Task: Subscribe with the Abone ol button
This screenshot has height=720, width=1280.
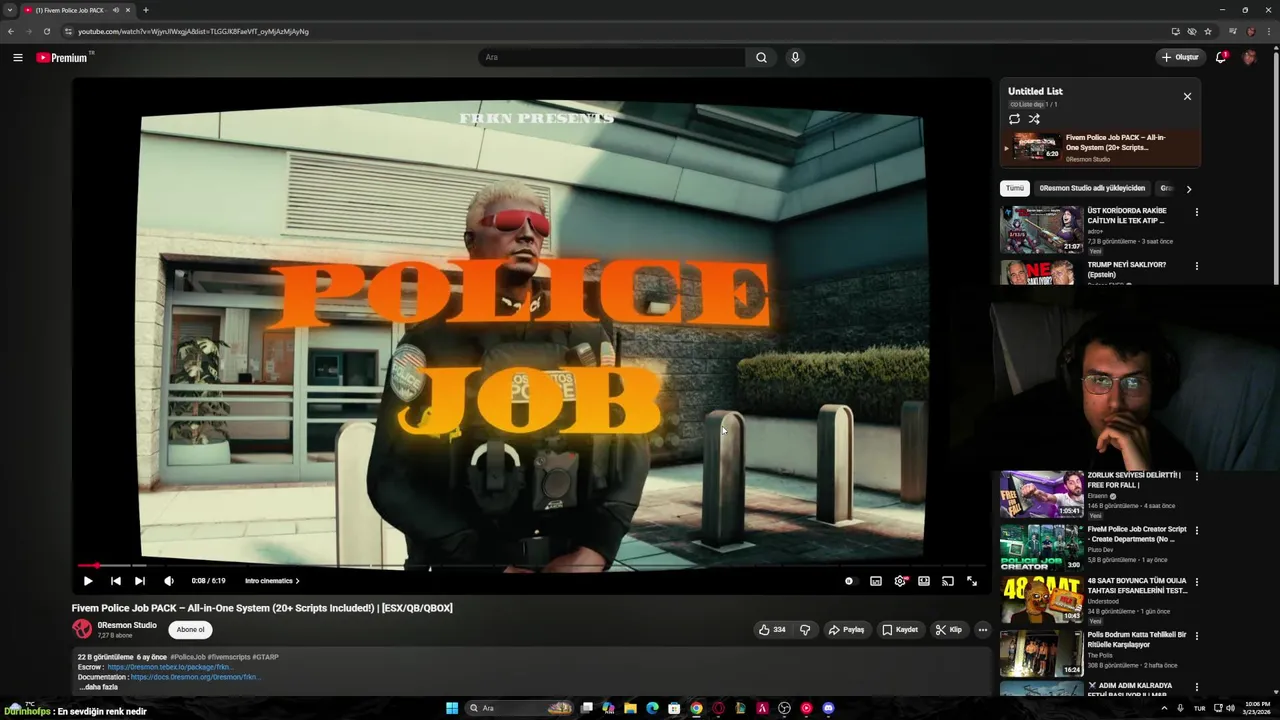Action: [x=190, y=629]
